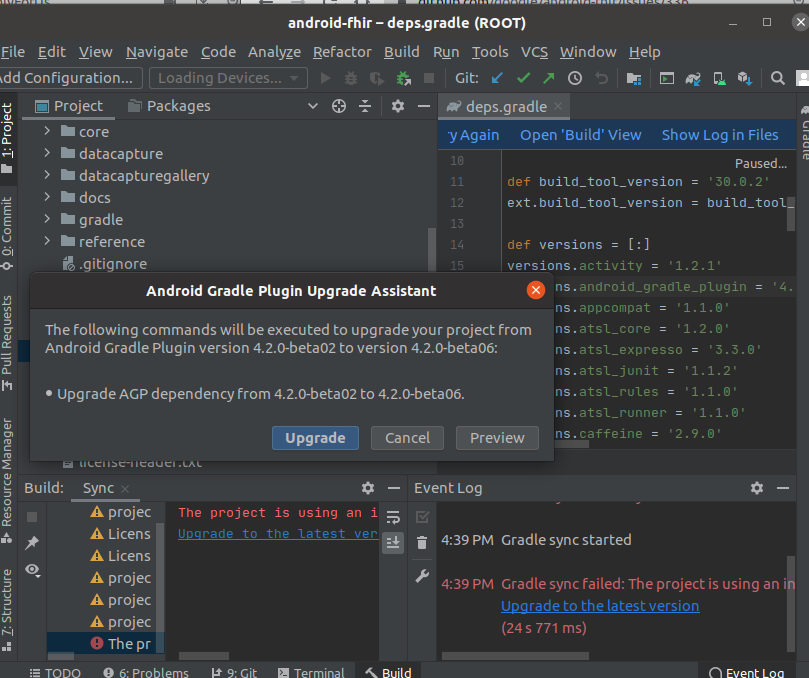The height and width of the screenshot is (678, 809).
Task: Select the .gitignore file
Action: tap(105, 264)
